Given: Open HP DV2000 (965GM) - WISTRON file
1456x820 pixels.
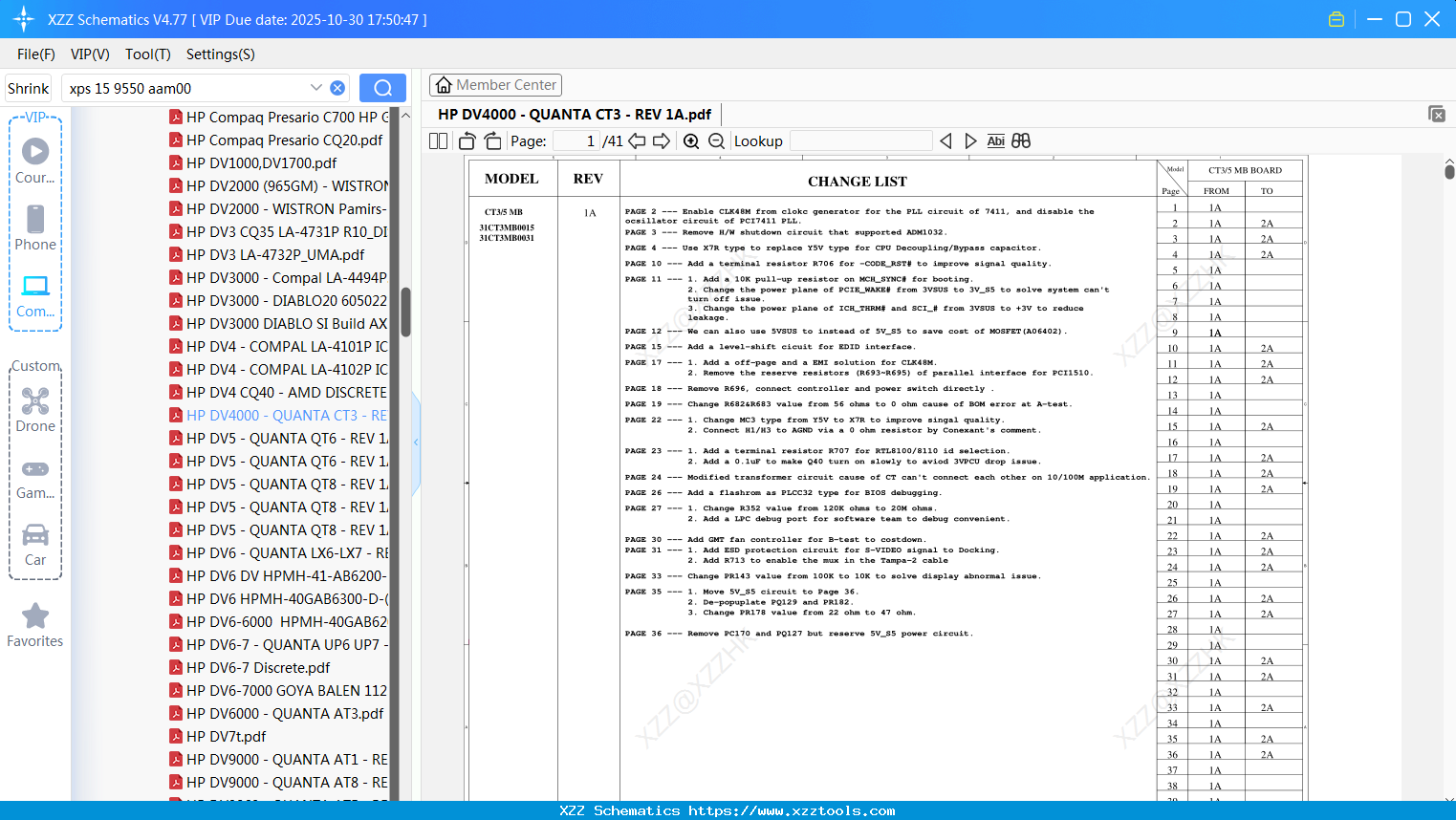Looking at the screenshot, I should tap(278, 185).
